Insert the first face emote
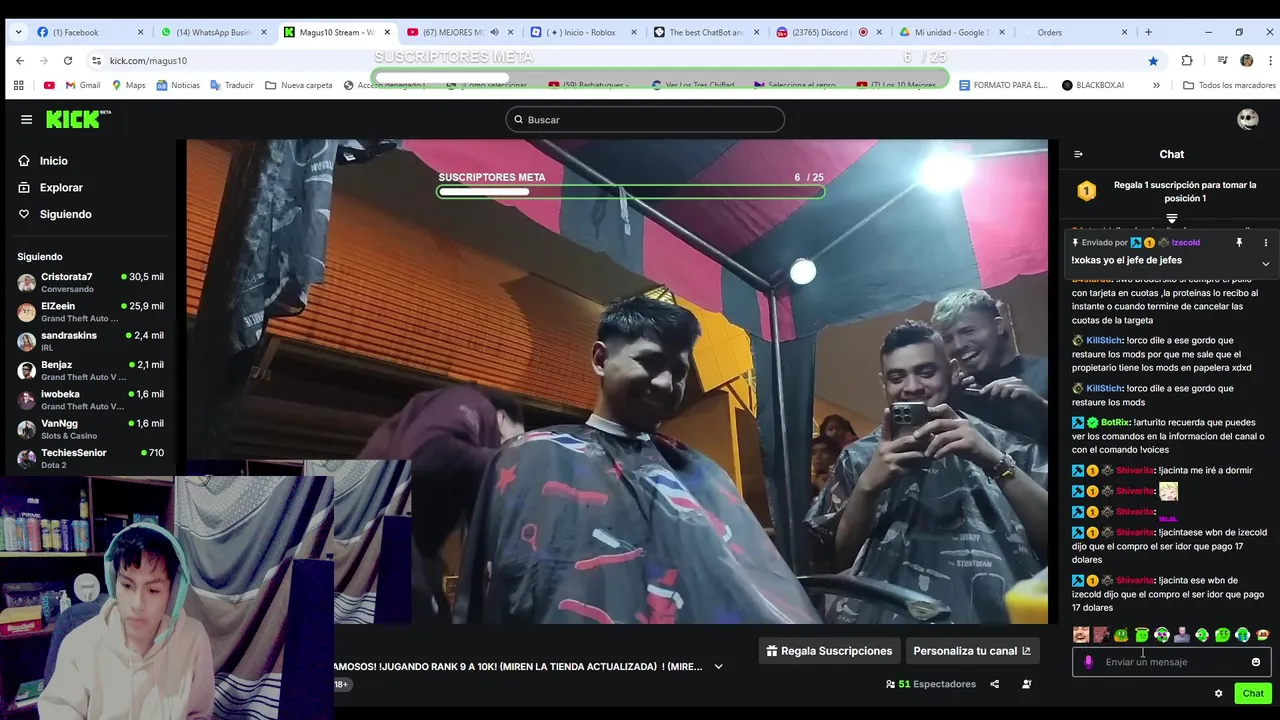Screen dimensions: 1280x720 [x=1081, y=635]
